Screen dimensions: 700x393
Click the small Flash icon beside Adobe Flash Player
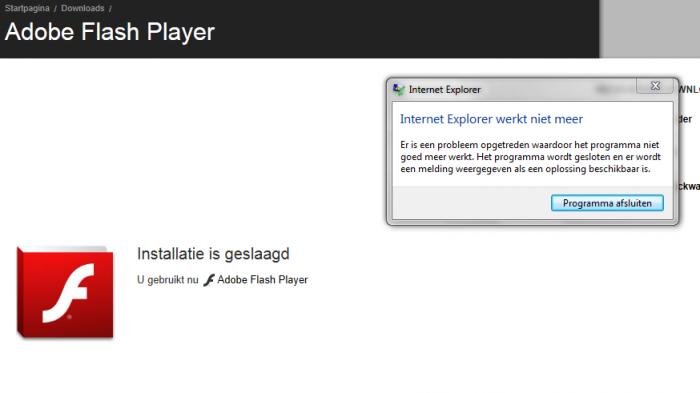tap(209, 280)
